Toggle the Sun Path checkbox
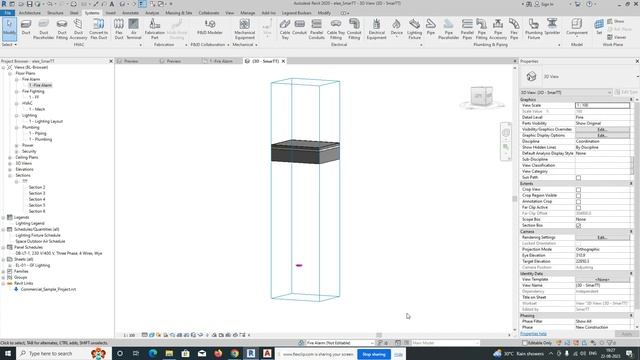The height and width of the screenshot is (360, 640). coord(578,178)
